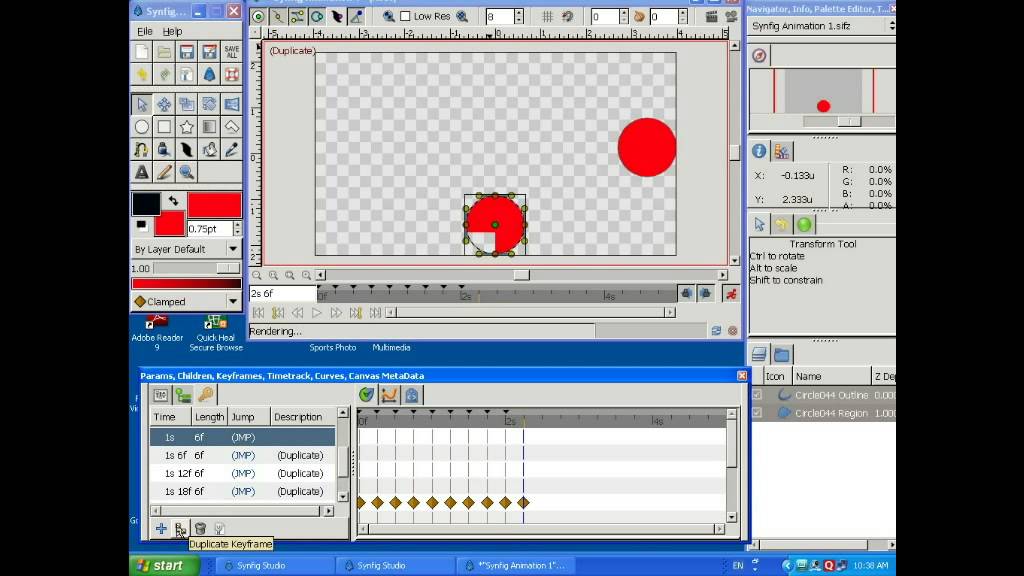The width and height of the screenshot is (1024, 576).
Task: Click the Duplicate Keyframe icon
Action: pyautogui.click(x=180, y=528)
